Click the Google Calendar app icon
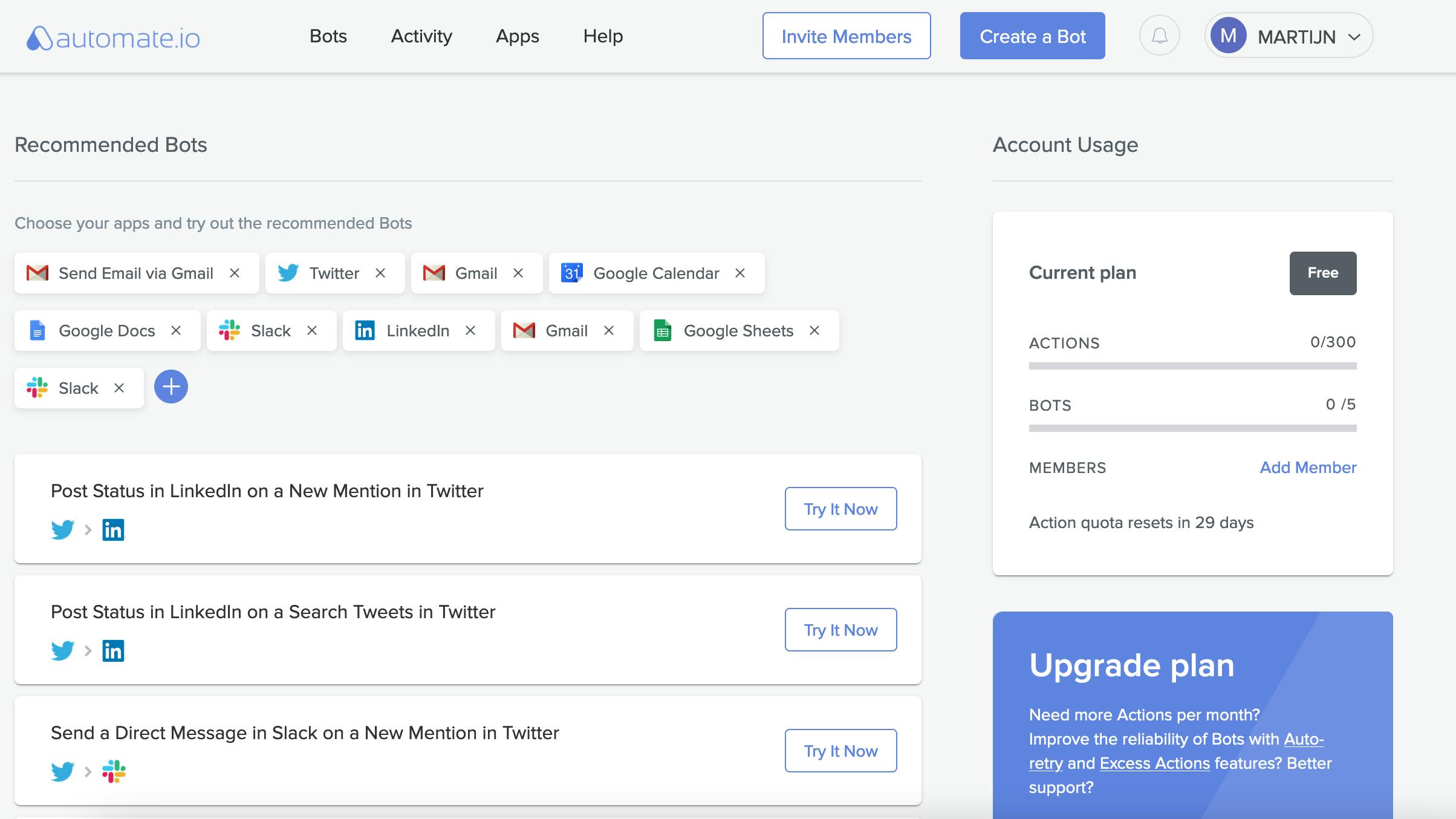The image size is (1456, 819). tap(571, 273)
